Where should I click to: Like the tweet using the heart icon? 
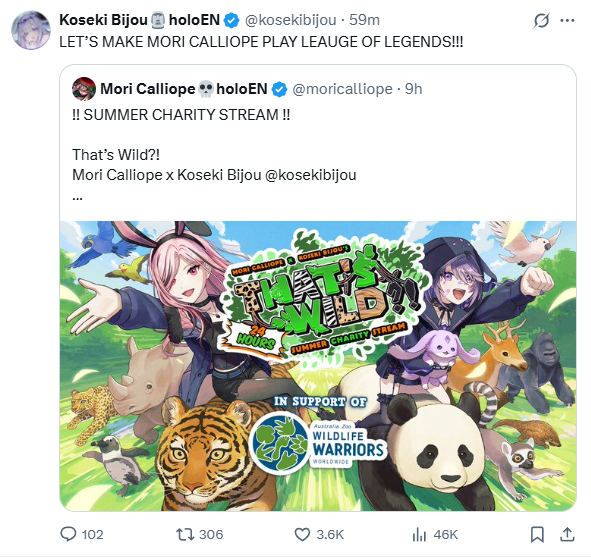(302, 534)
